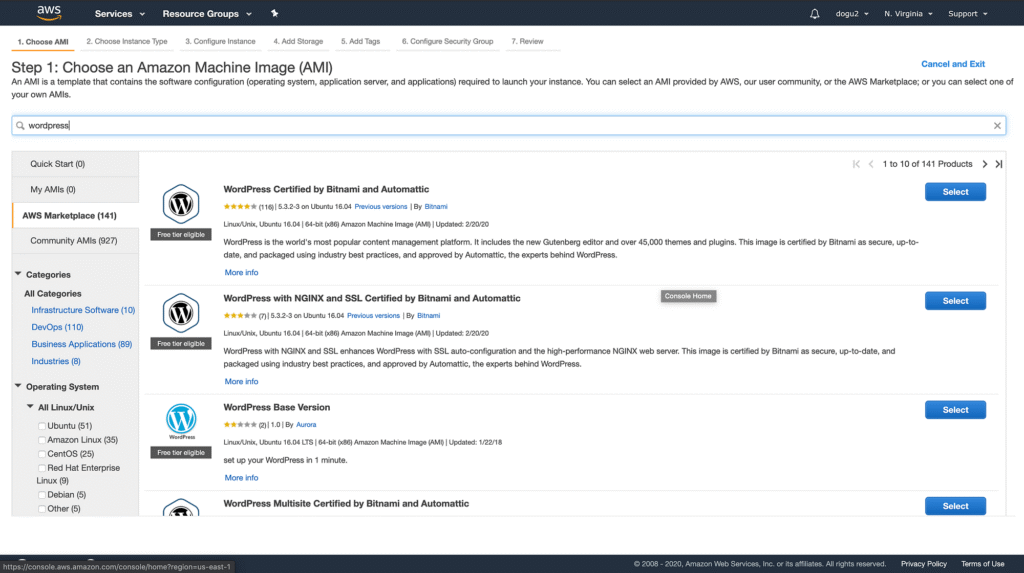Switch to 4. Add Storage tab

click(298, 41)
